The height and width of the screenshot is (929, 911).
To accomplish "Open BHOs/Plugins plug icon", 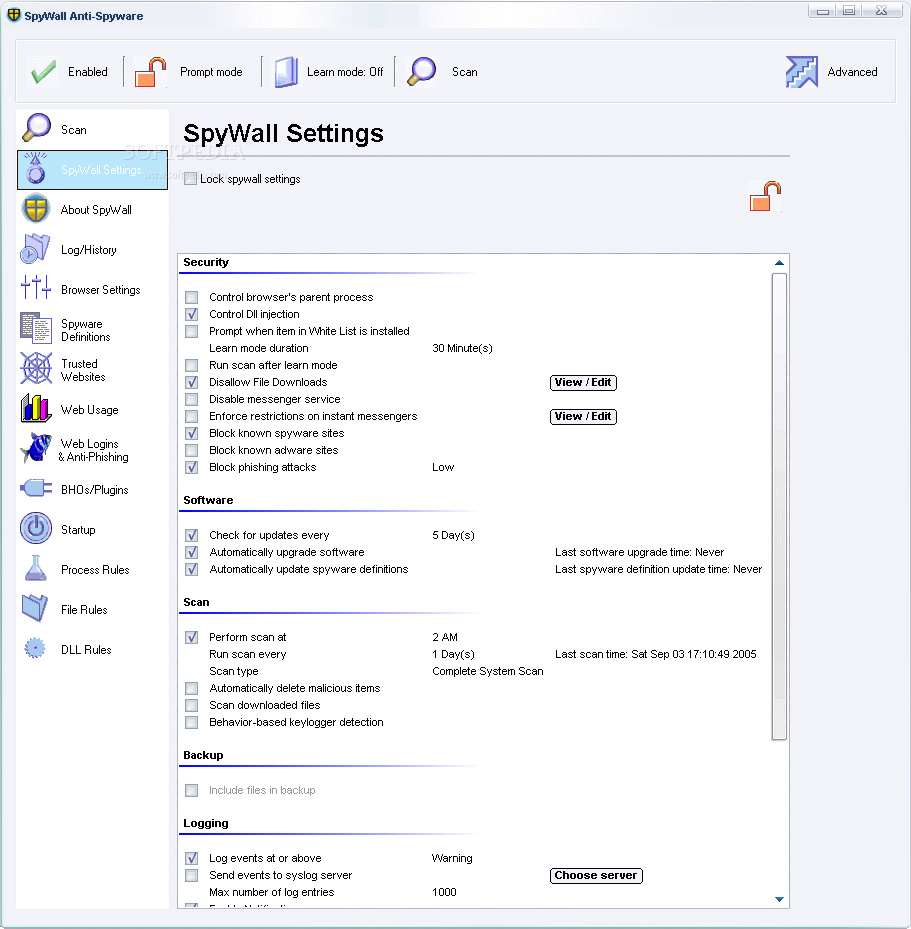I will click(x=36, y=488).
